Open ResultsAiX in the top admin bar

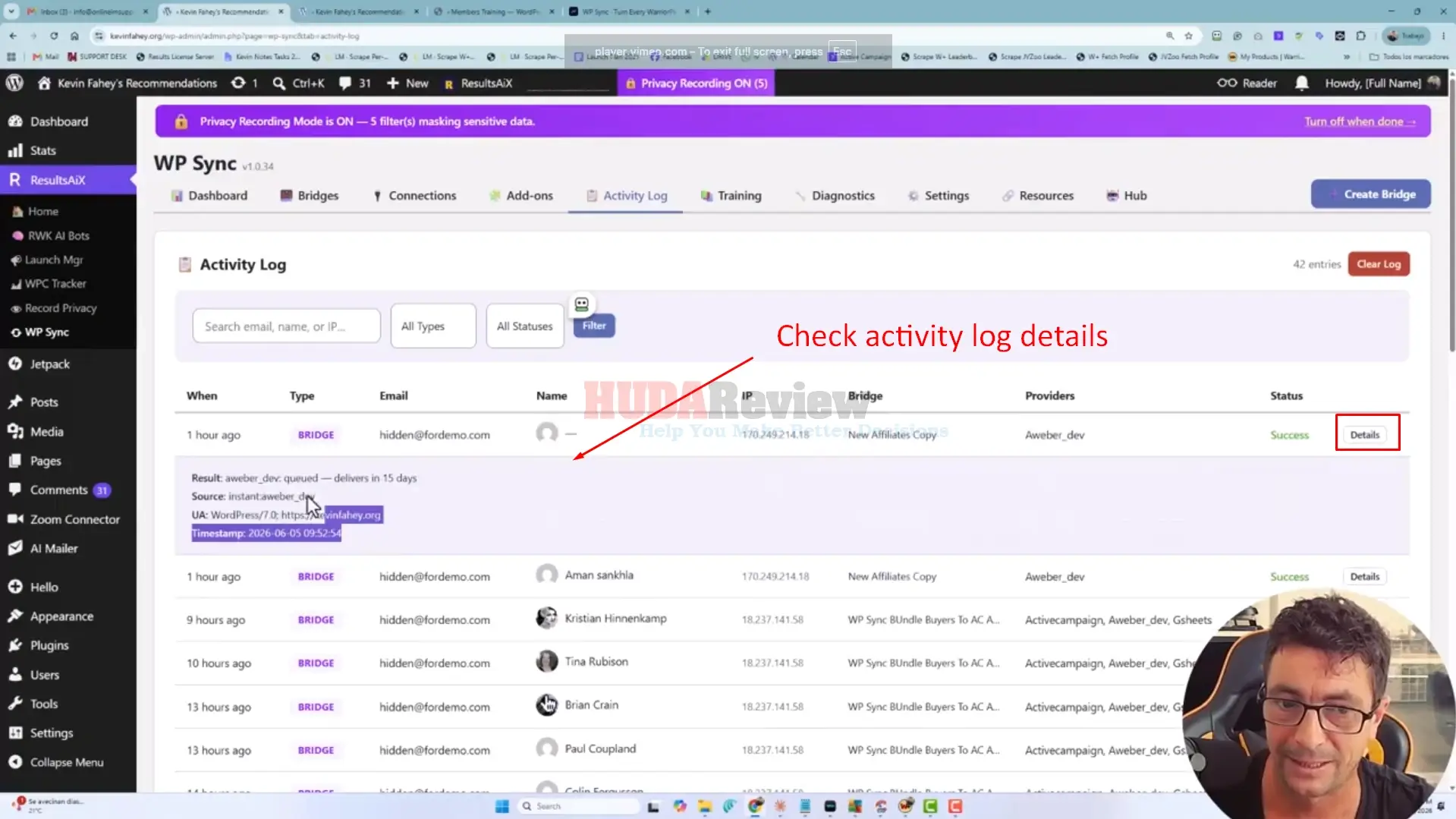click(x=478, y=83)
